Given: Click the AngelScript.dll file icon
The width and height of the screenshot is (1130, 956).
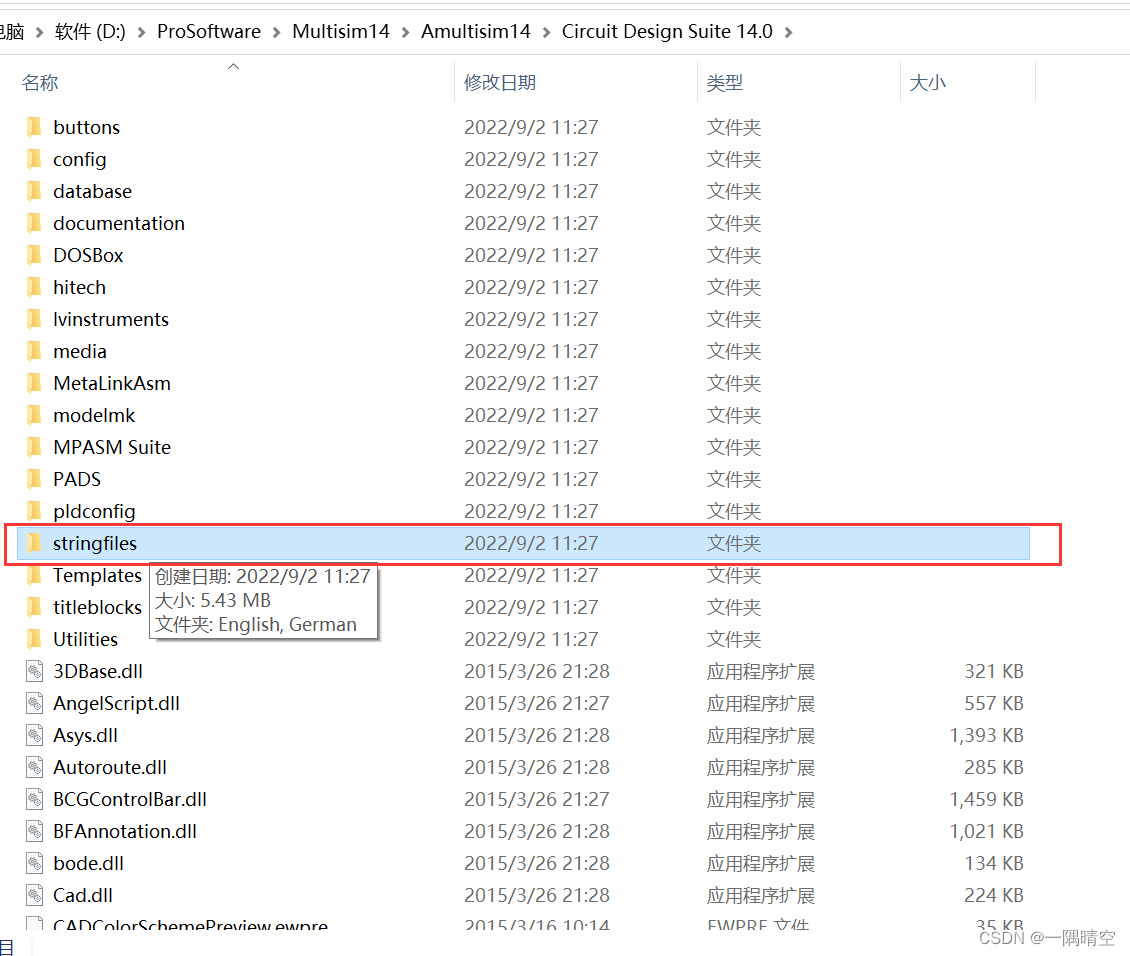Looking at the screenshot, I should 34,703.
